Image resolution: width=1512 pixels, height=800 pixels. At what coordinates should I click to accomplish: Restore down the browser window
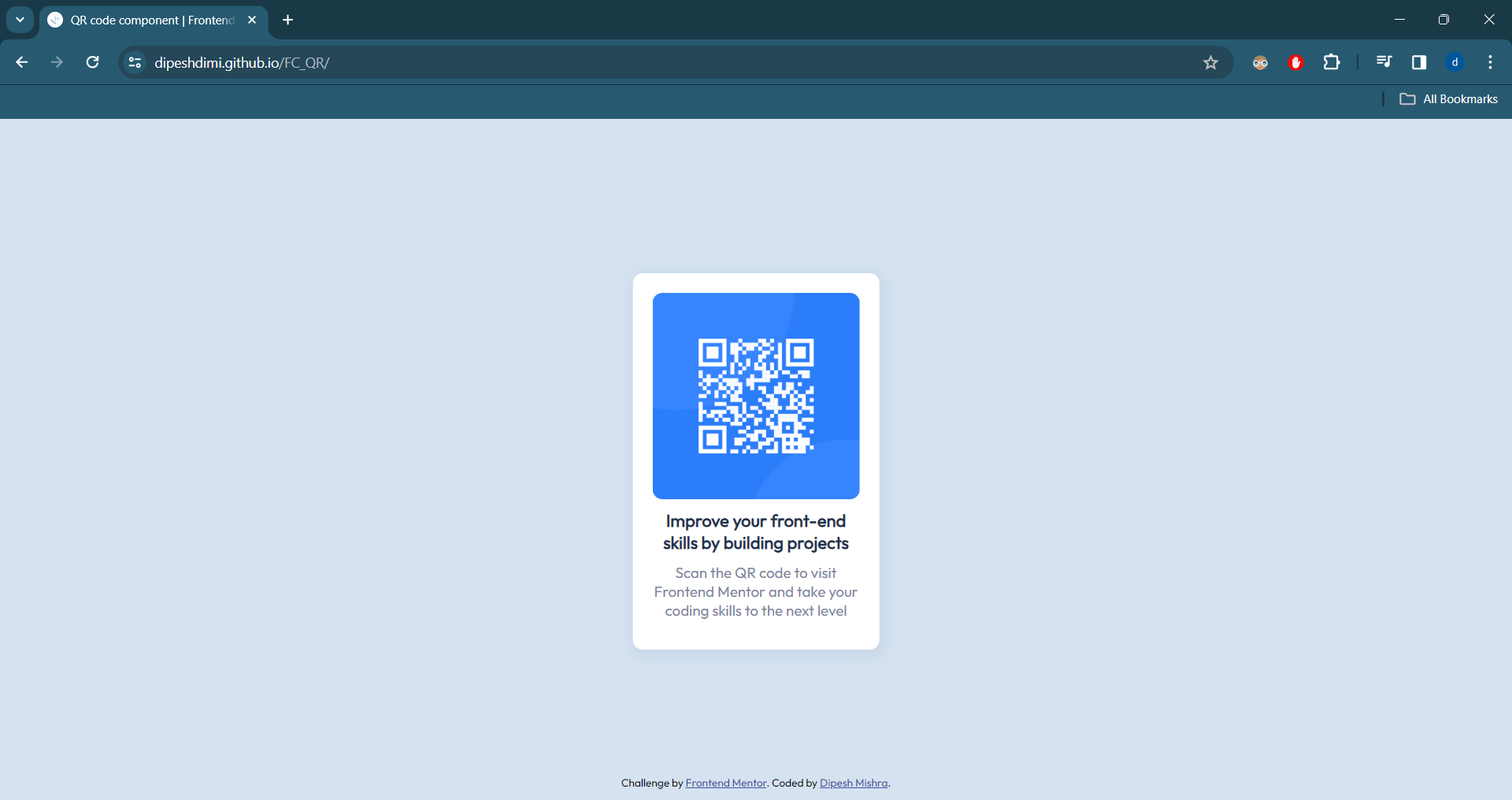[x=1443, y=20]
